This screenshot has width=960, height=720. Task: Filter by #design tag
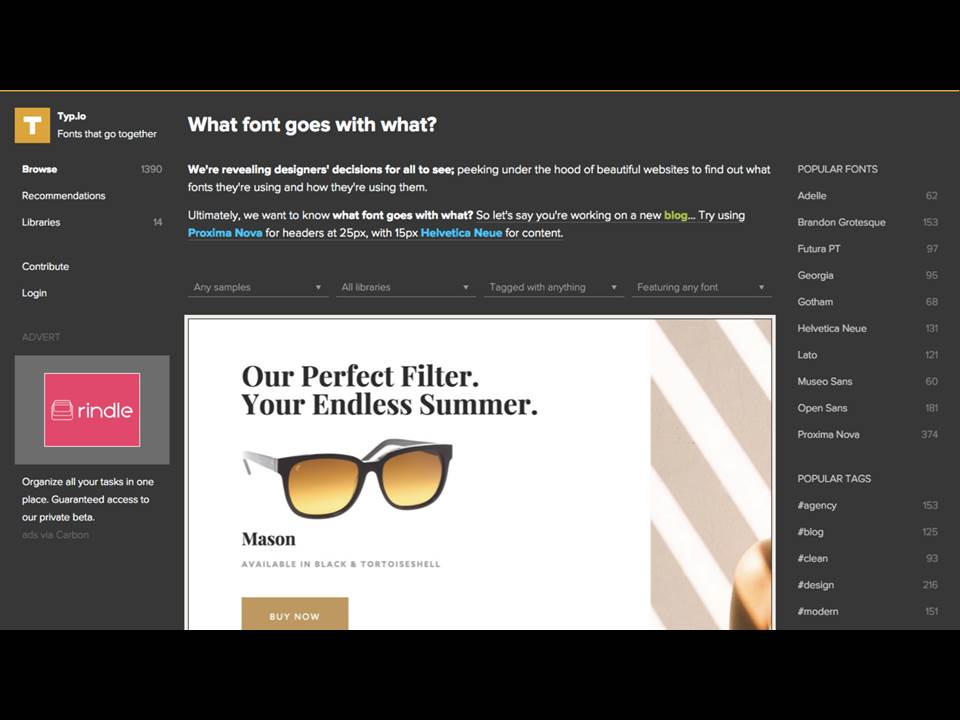[x=816, y=585]
